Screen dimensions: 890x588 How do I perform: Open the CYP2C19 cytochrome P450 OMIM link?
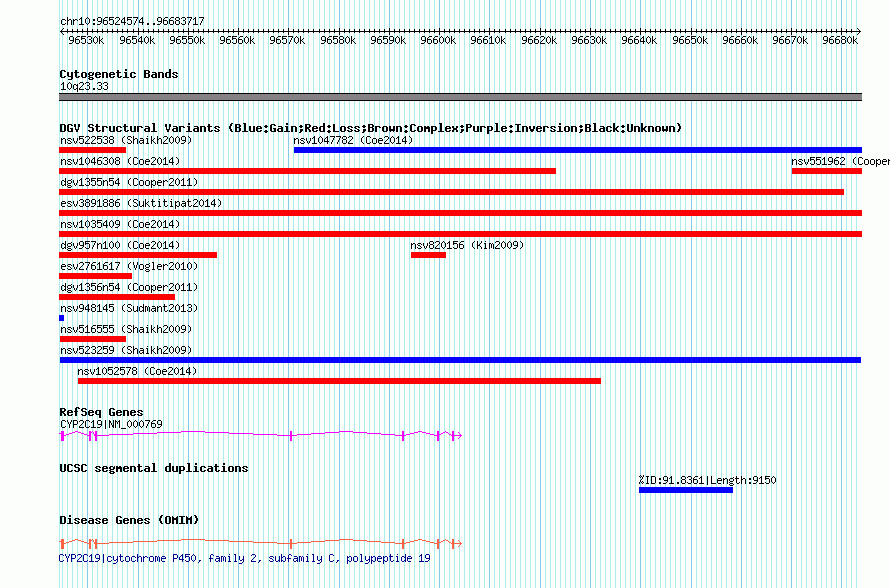click(x=244, y=558)
